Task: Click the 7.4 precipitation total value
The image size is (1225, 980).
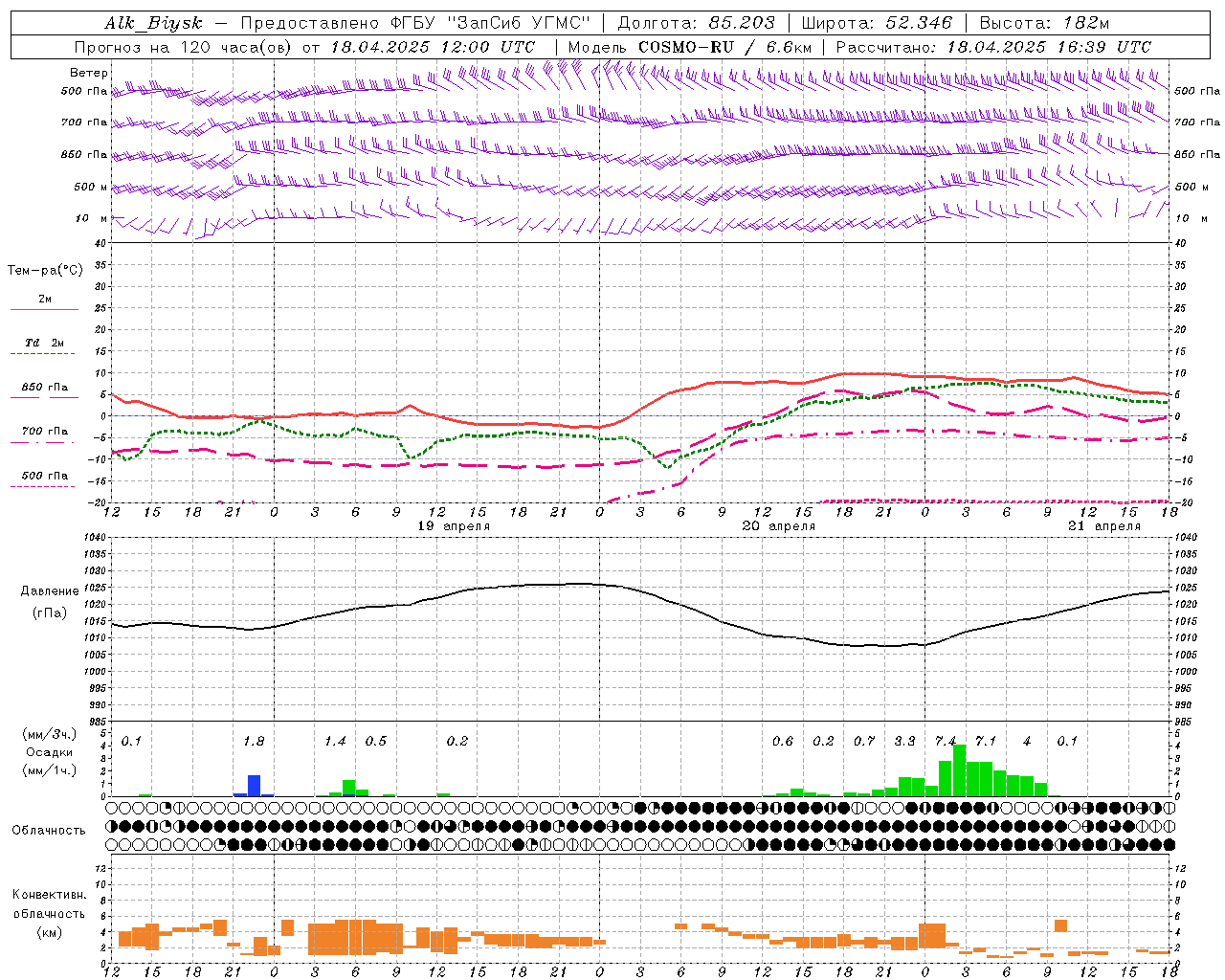Action: click(946, 742)
